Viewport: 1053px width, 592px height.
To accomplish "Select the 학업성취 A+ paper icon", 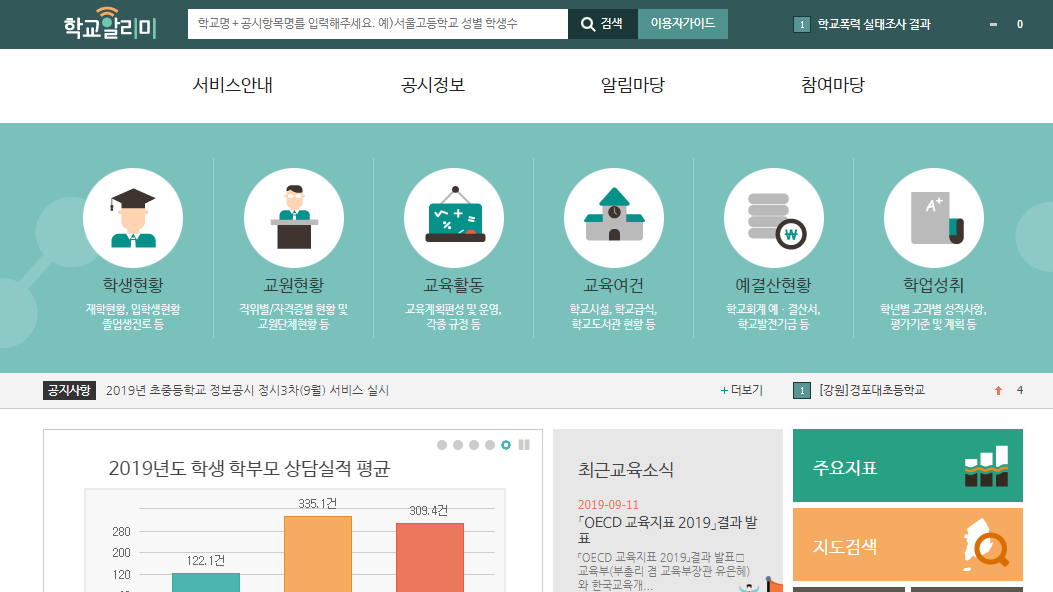I will click(x=933, y=218).
